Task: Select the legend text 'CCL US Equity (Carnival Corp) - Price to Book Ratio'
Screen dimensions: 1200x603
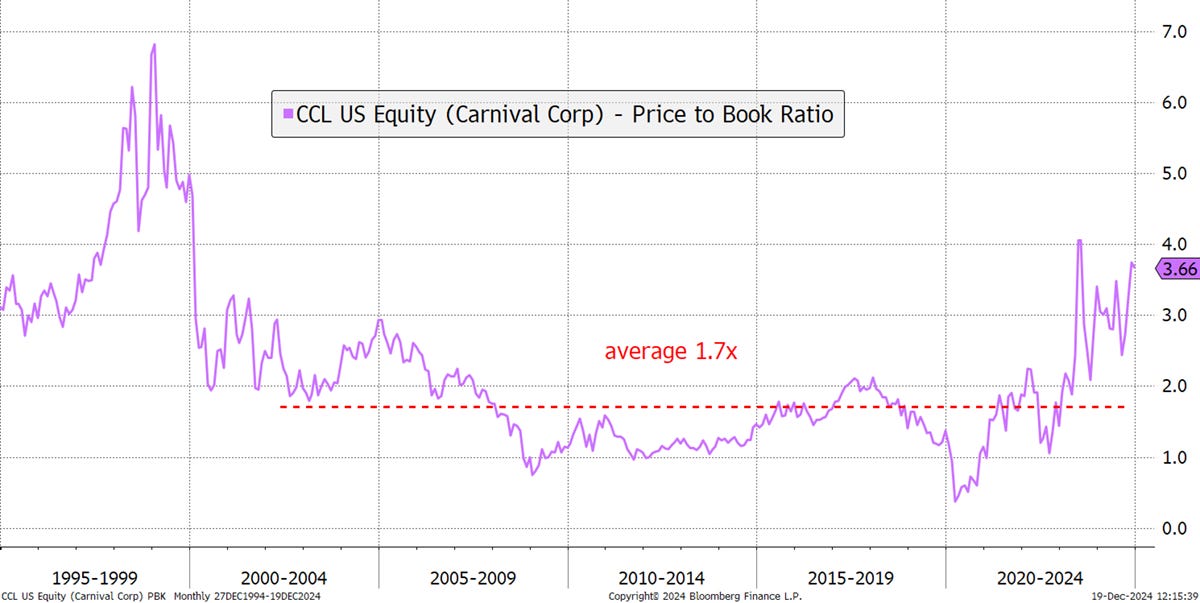Action: coord(565,115)
